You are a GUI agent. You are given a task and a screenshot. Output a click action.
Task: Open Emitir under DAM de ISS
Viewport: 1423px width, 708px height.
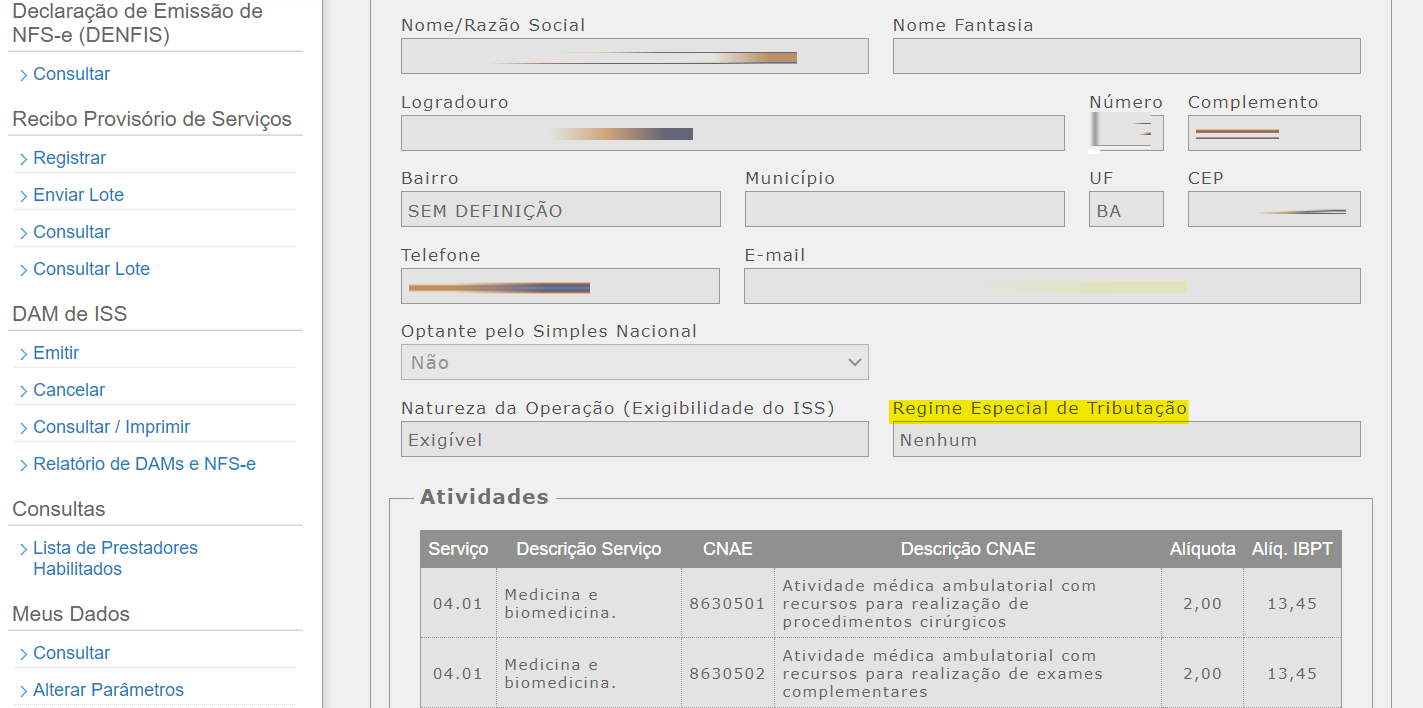click(x=56, y=353)
